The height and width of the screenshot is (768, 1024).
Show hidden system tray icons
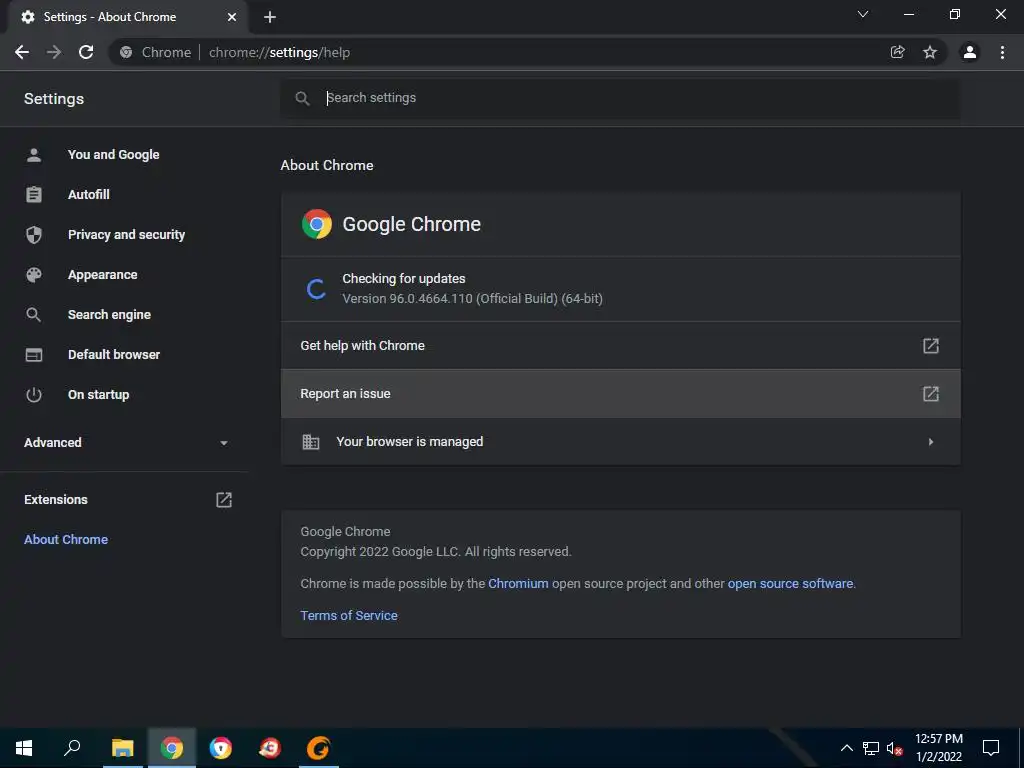pos(846,748)
